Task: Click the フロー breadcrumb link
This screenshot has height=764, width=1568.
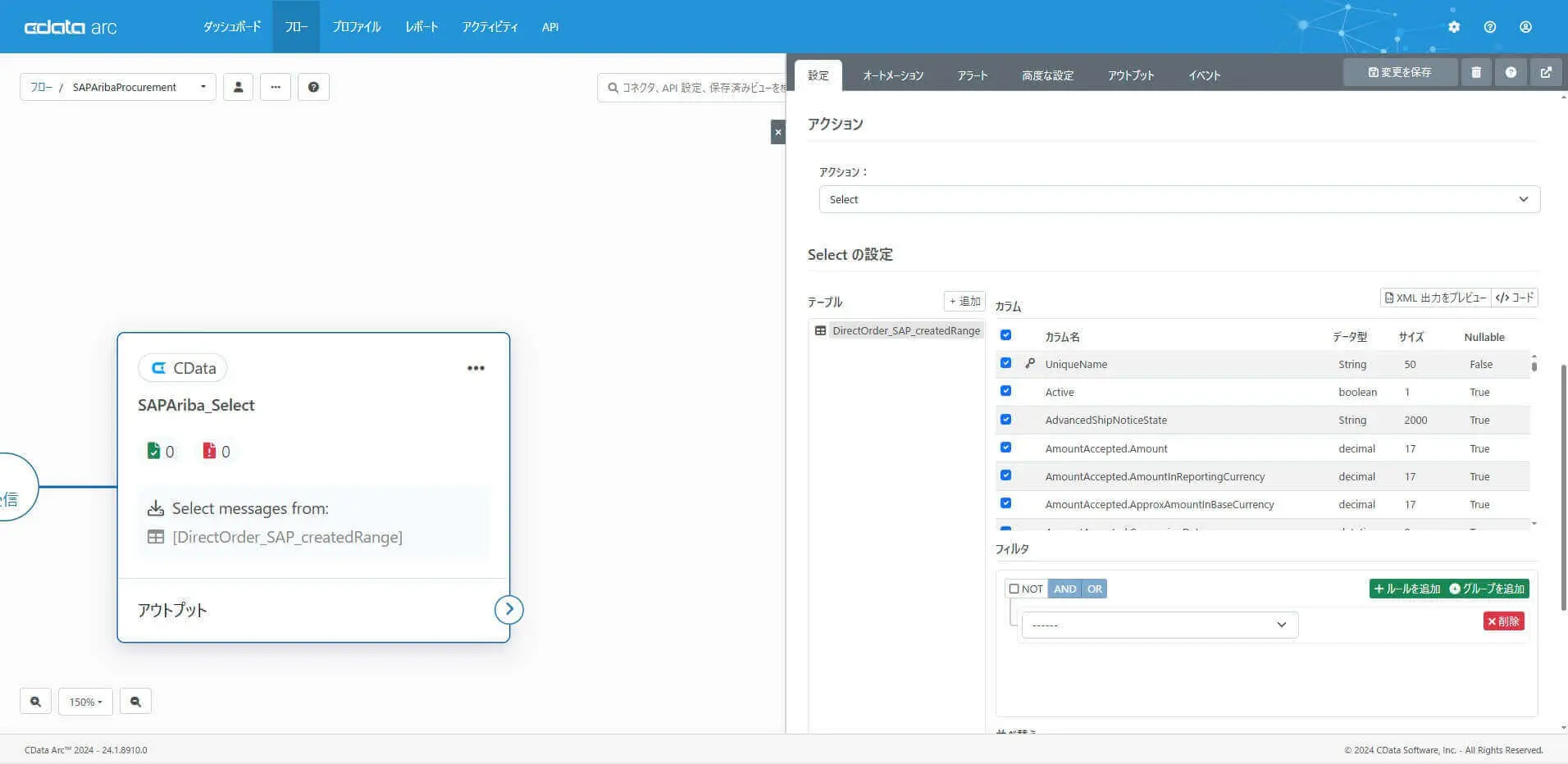Action: pos(41,87)
